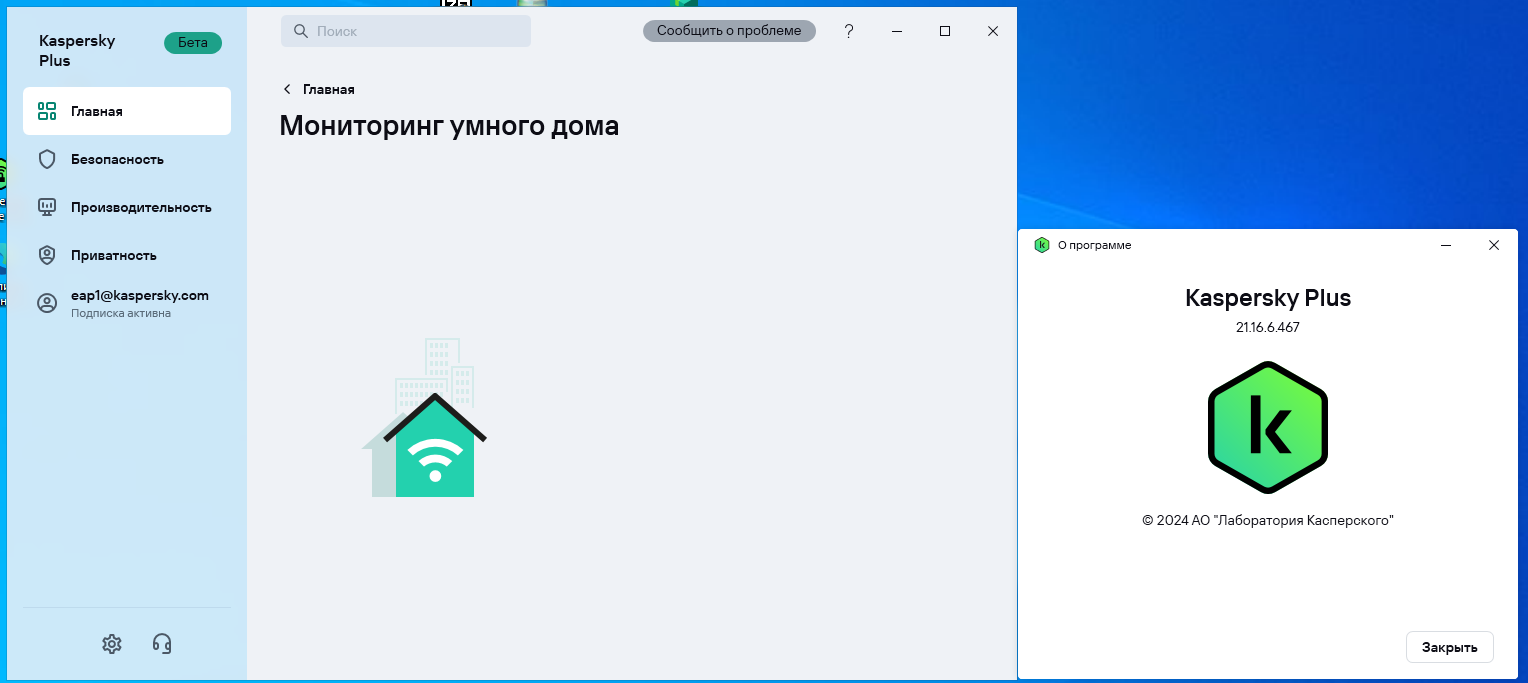Open the Главная section in sidebar
The height and width of the screenshot is (683, 1528).
[127, 111]
